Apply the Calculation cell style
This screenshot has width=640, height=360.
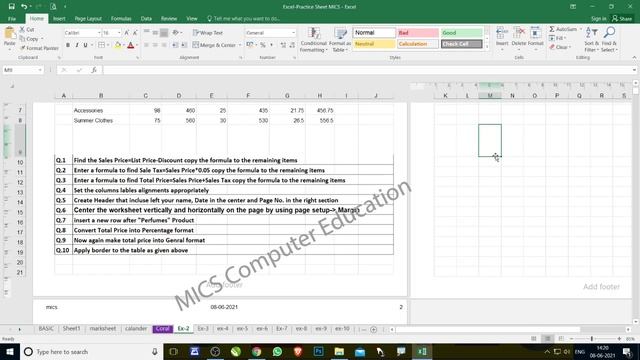[418, 44]
